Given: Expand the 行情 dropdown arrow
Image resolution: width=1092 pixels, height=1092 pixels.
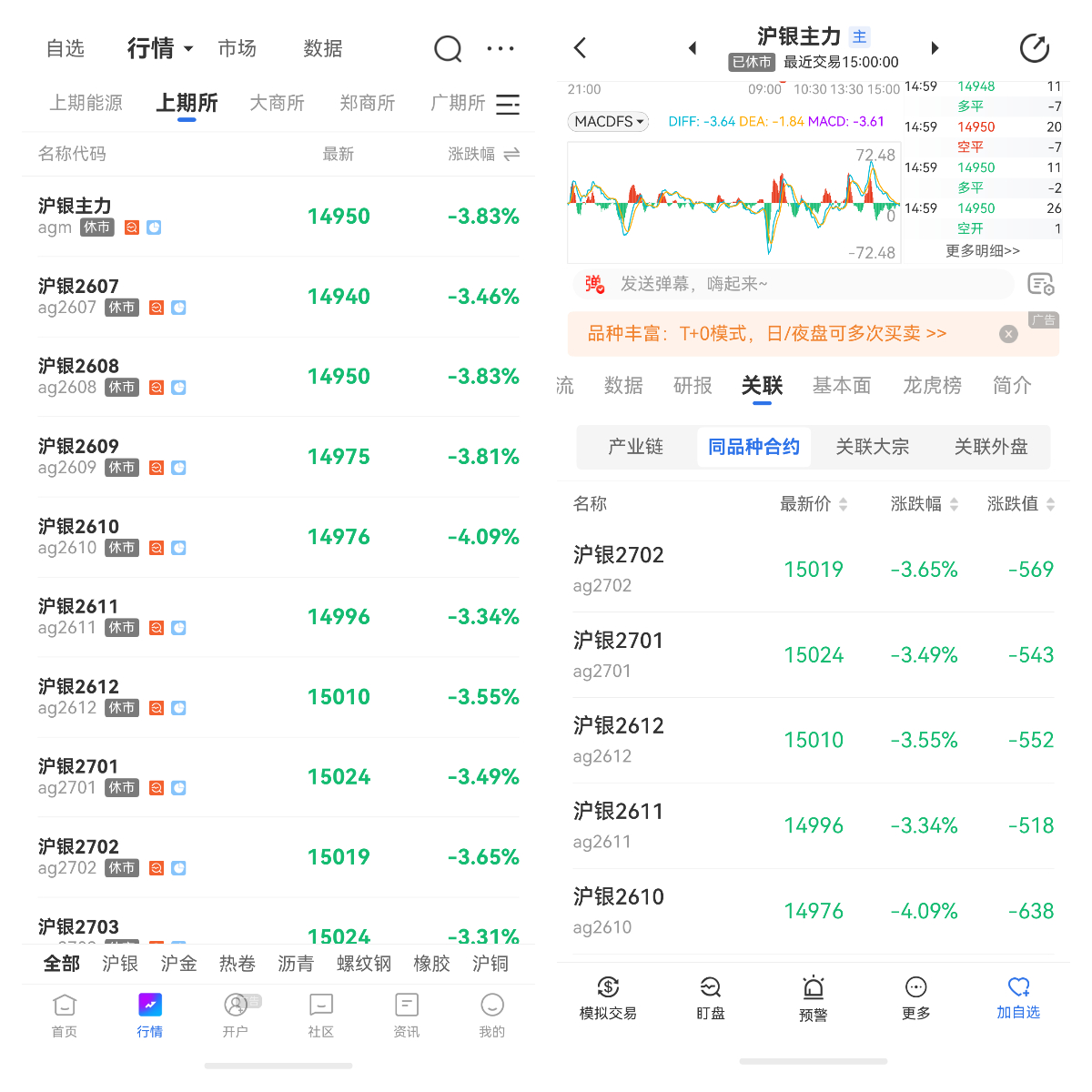Looking at the screenshot, I should (x=188, y=48).
